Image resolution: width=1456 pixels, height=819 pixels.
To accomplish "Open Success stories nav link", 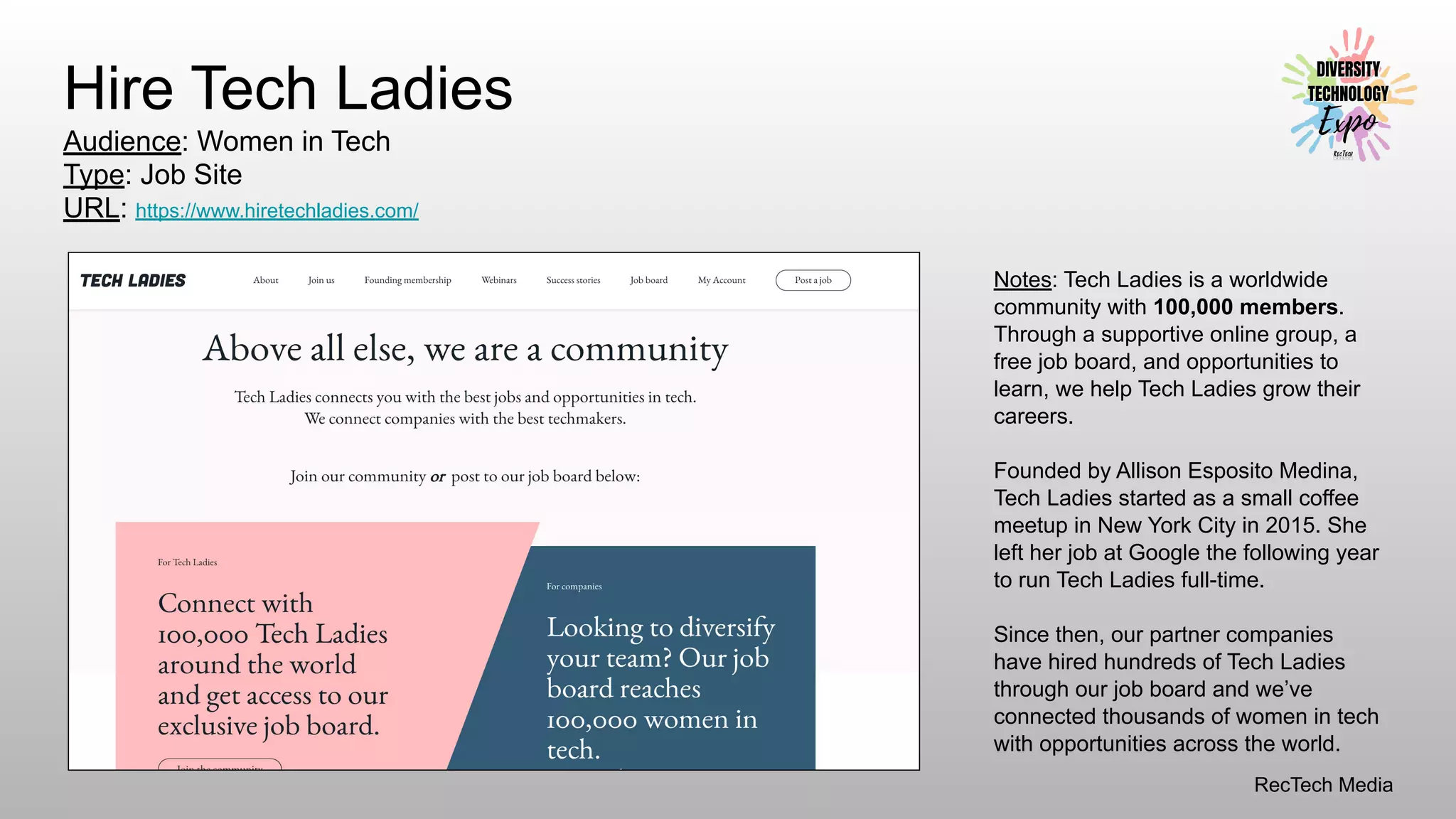I will [573, 280].
